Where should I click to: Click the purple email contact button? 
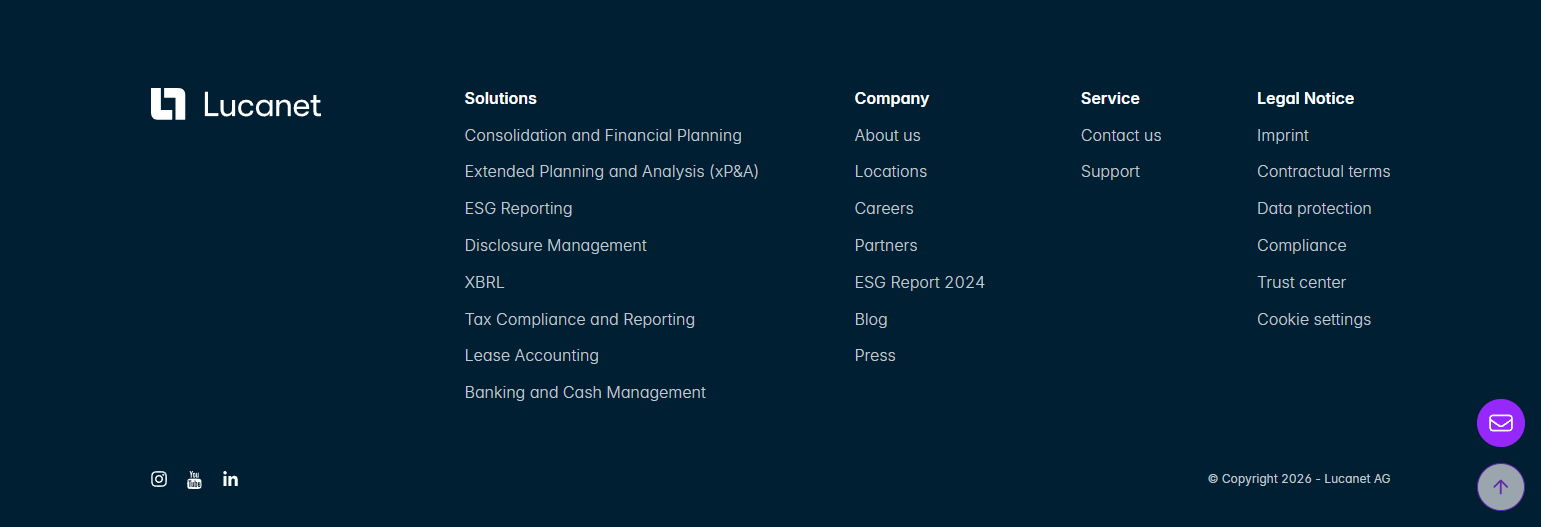1500,423
